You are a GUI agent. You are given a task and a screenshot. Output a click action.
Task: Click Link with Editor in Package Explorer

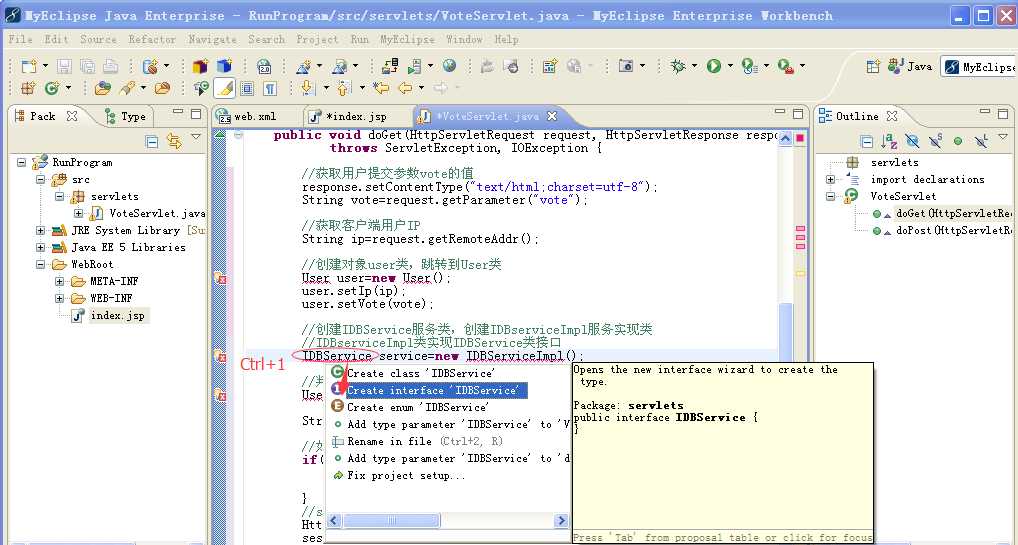click(173, 140)
